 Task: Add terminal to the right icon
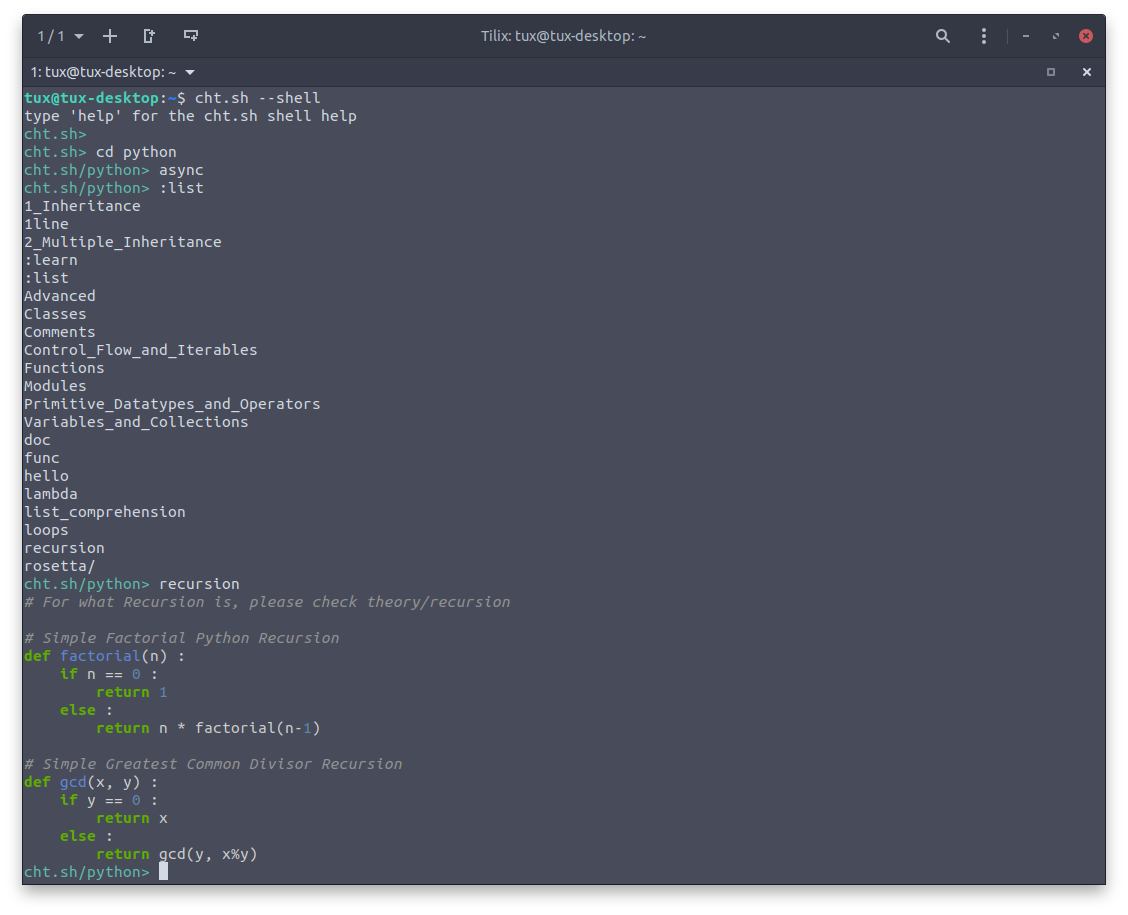click(x=149, y=36)
